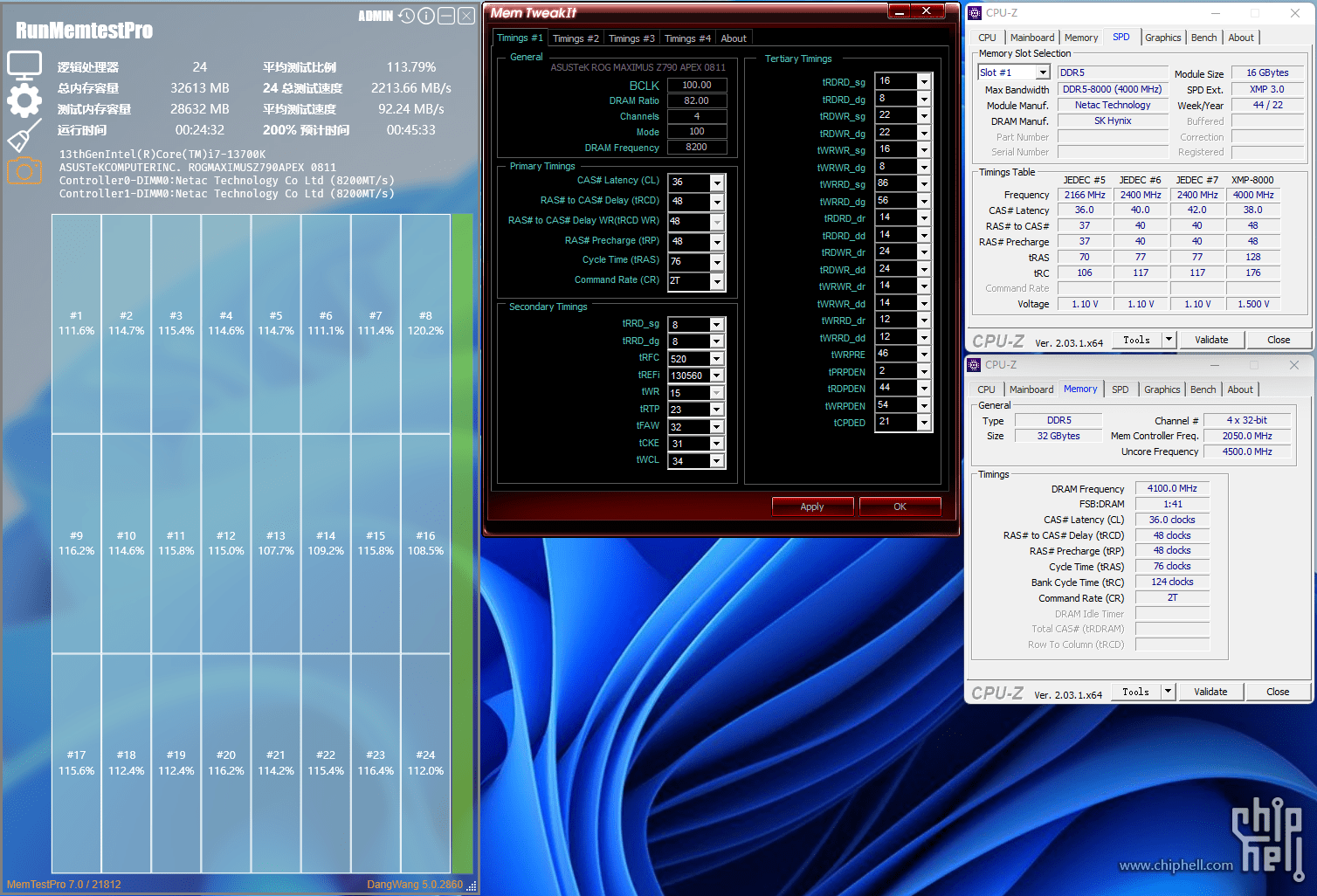Image resolution: width=1317 pixels, height=896 pixels.
Task: Click the cleaning brush icon in RunMemtestPro
Action: click(x=24, y=136)
